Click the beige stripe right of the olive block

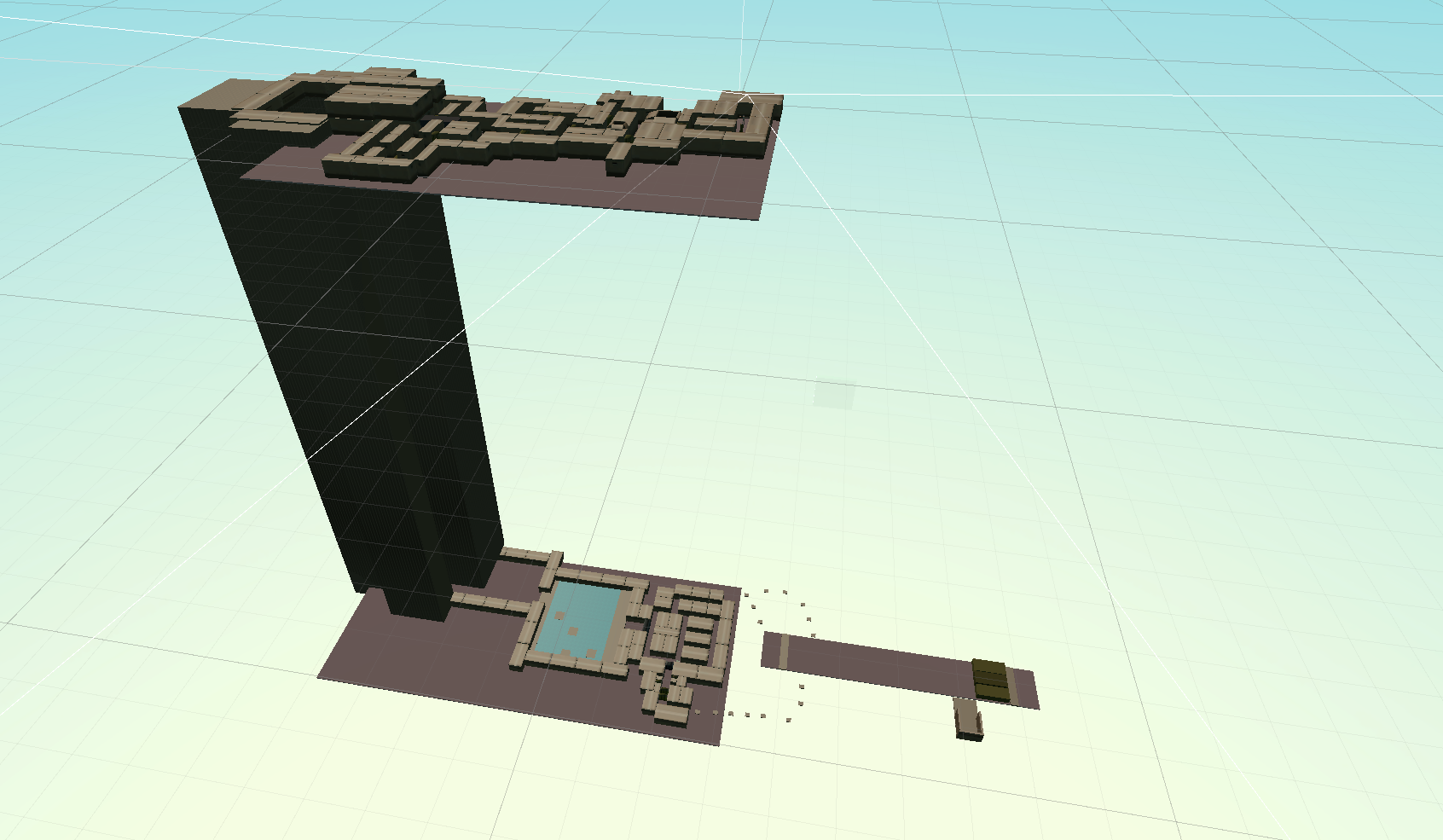(1013, 686)
